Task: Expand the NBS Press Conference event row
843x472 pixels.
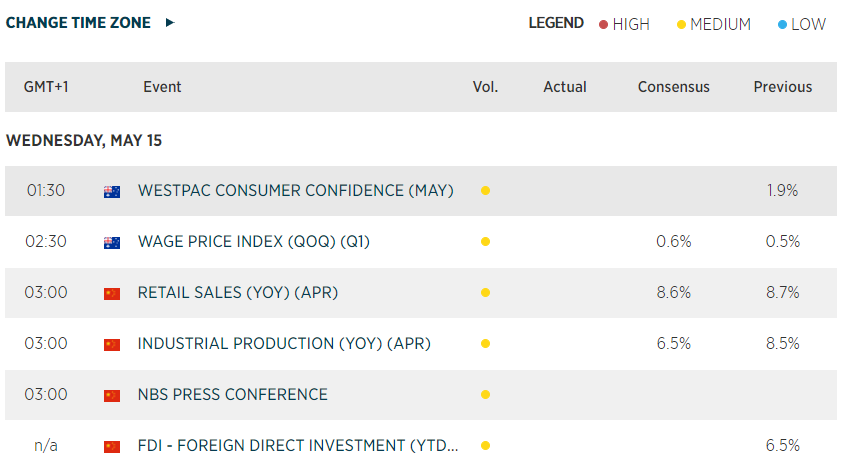Action: coord(232,395)
